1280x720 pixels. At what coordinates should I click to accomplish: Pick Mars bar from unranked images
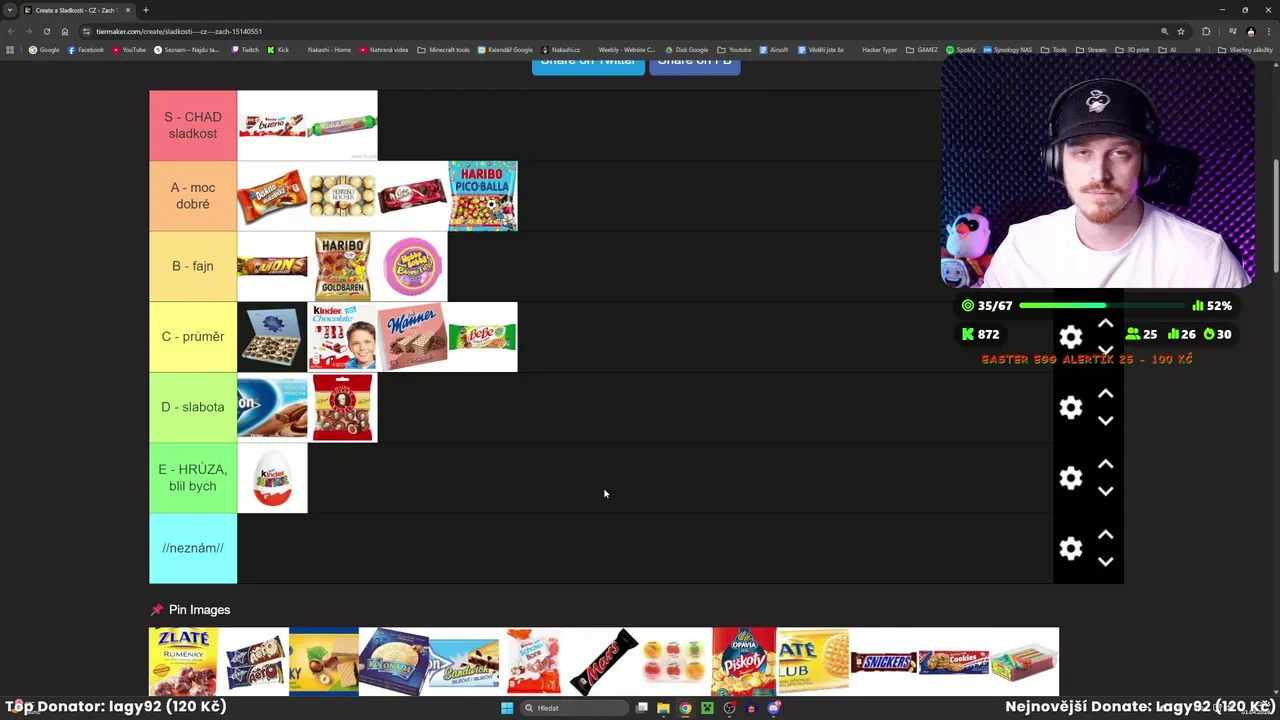pyautogui.click(x=604, y=662)
